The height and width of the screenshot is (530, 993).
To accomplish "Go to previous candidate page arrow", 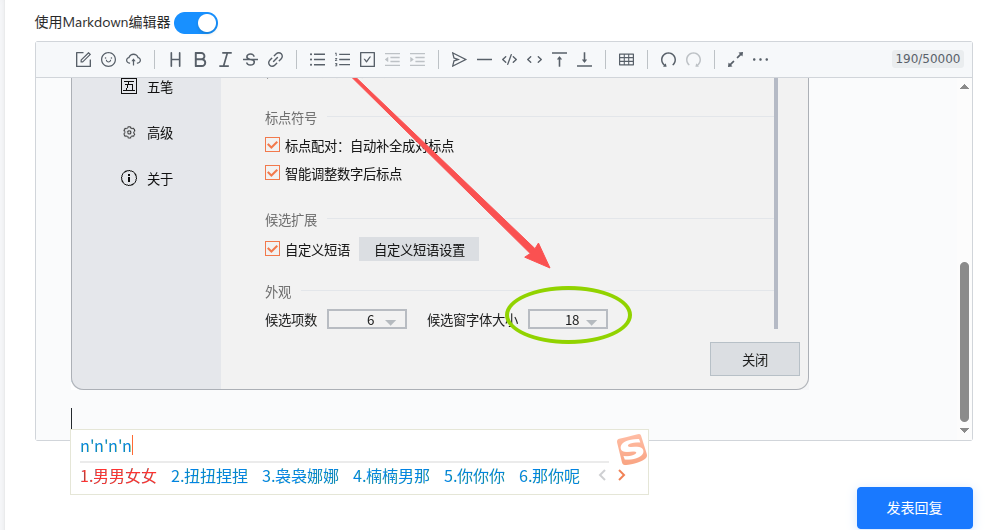I will point(602,476).
